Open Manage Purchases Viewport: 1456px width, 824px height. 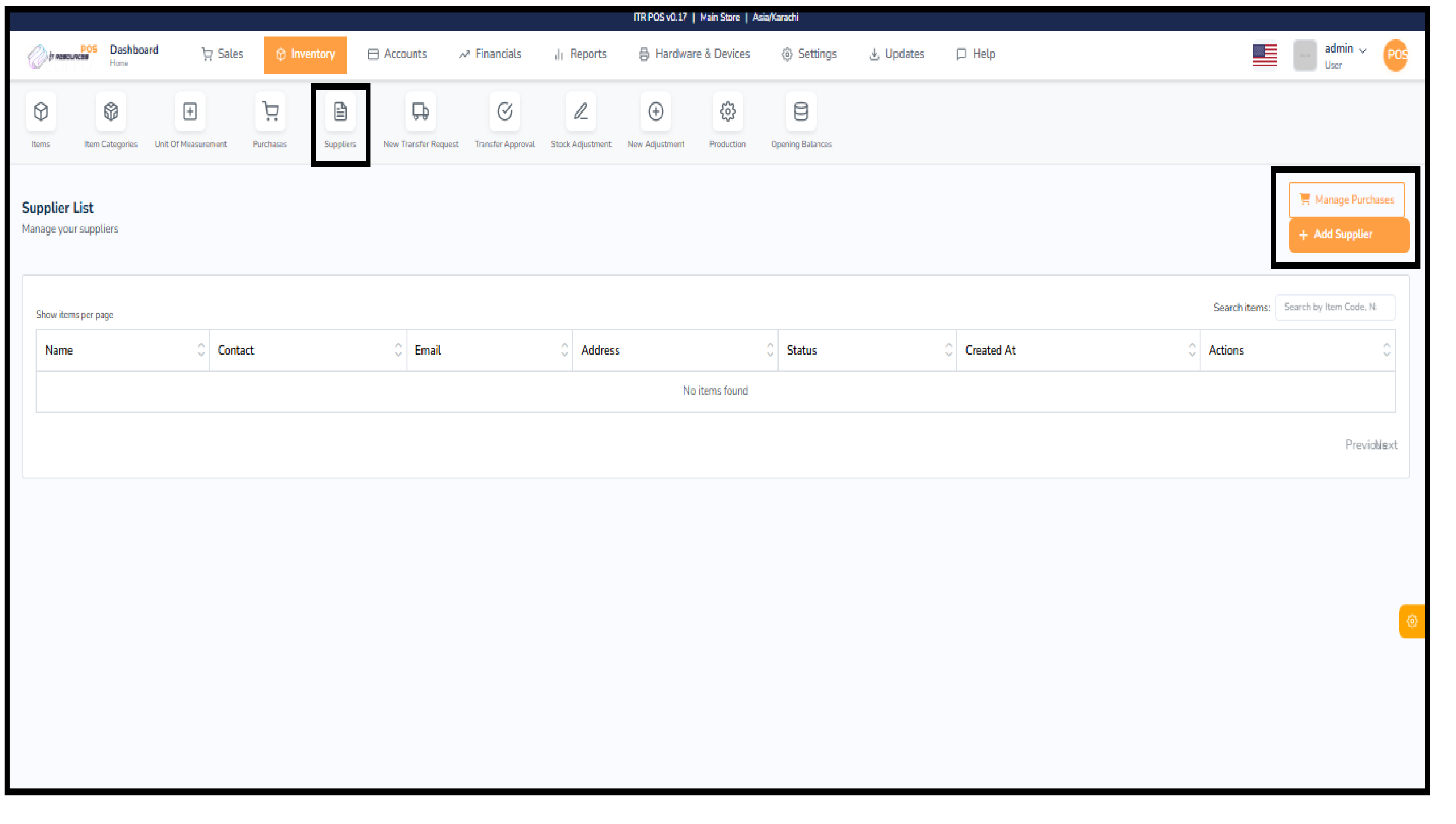[1347, 199]
